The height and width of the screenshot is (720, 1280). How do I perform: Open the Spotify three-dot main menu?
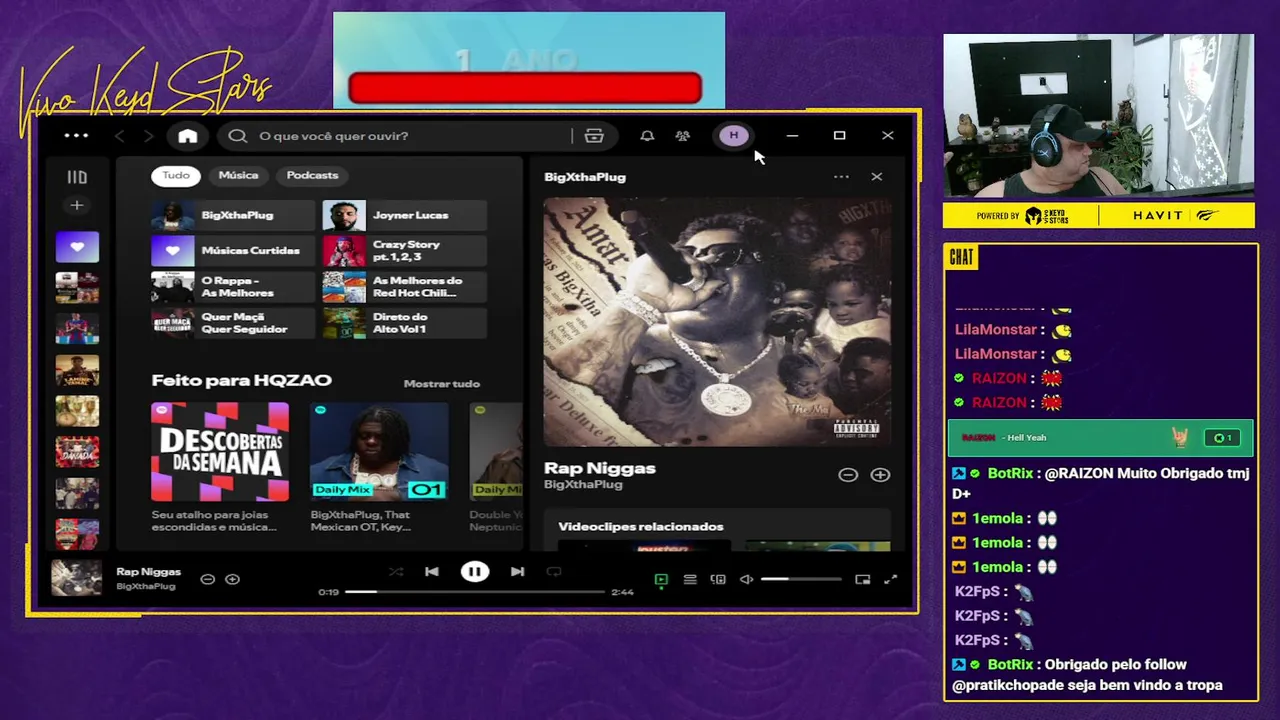click(76, 136)
